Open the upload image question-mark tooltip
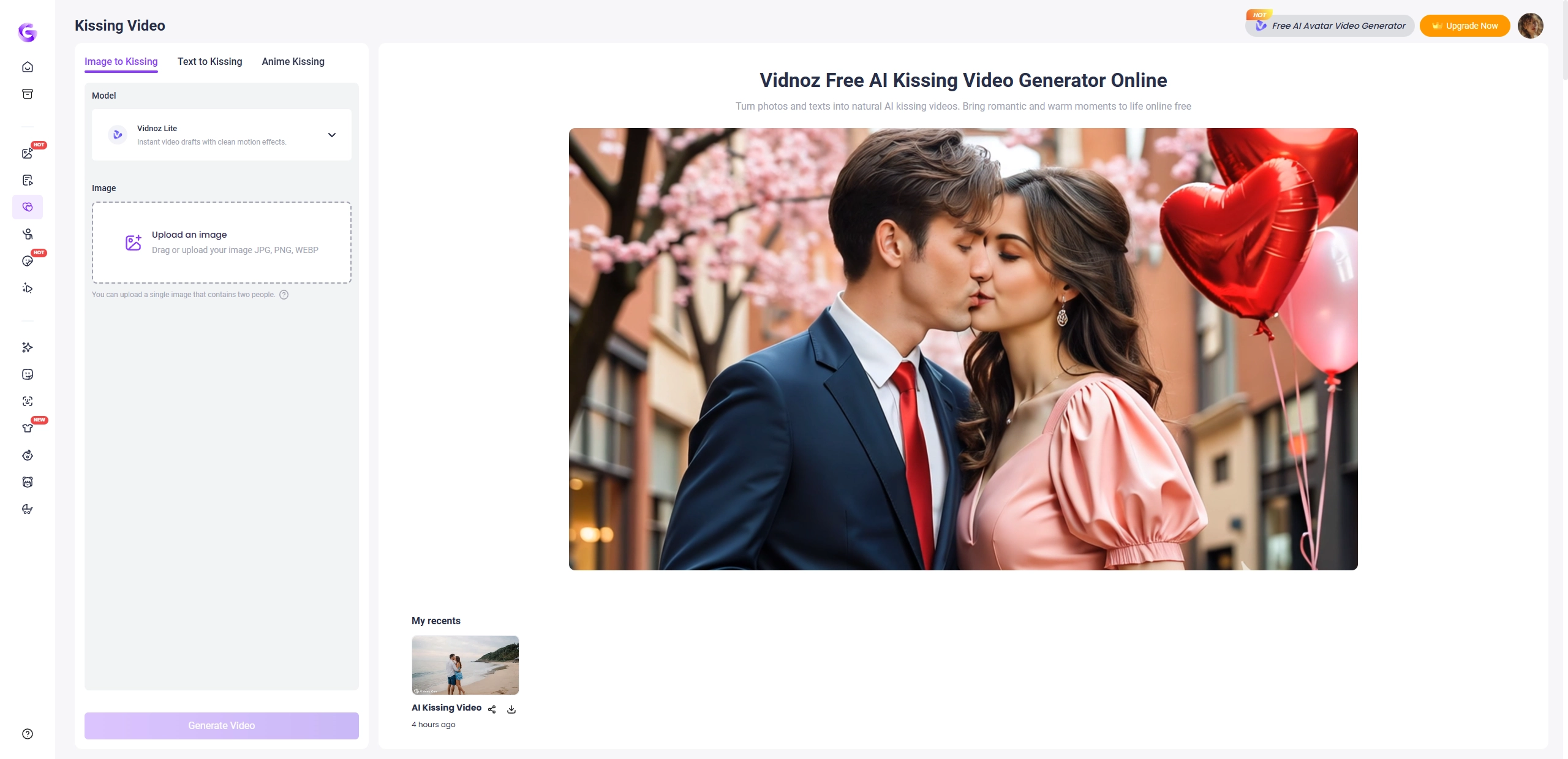The height and width of the screenshot is (759, 1568). click(x=284, y=295)
